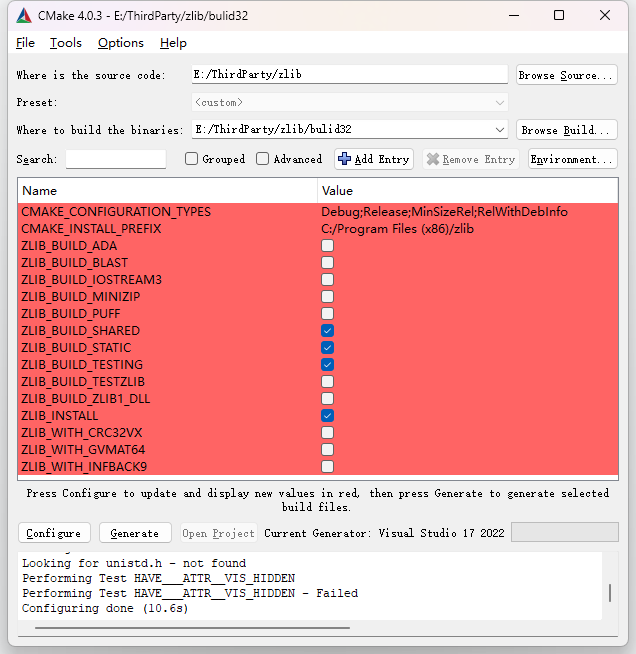Enable ZLIB_BUILD_ZLIB1_DLL checkbox
Screen dimensions: 636x654
click(327, 399)
